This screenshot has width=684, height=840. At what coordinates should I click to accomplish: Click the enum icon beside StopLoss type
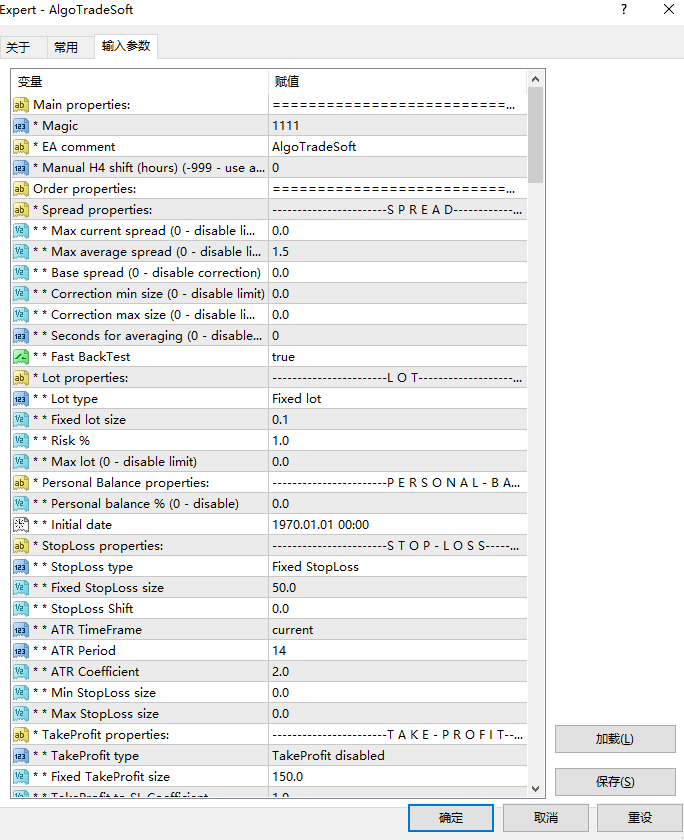pos(20,567)
